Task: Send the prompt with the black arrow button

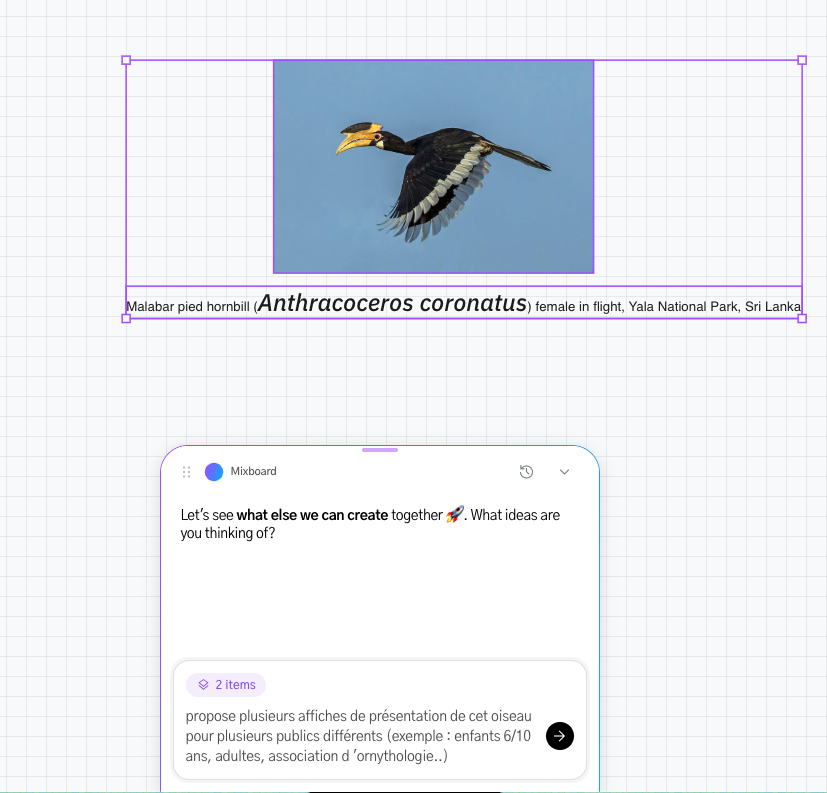Action: coord(560,736)
